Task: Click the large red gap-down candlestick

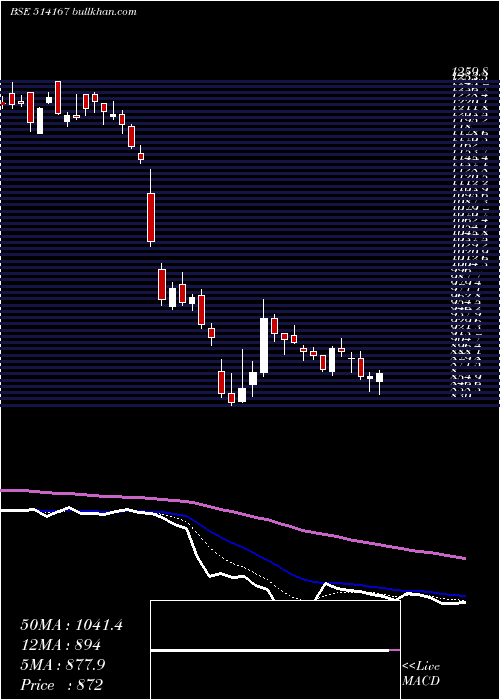Action: pos(151,217)
